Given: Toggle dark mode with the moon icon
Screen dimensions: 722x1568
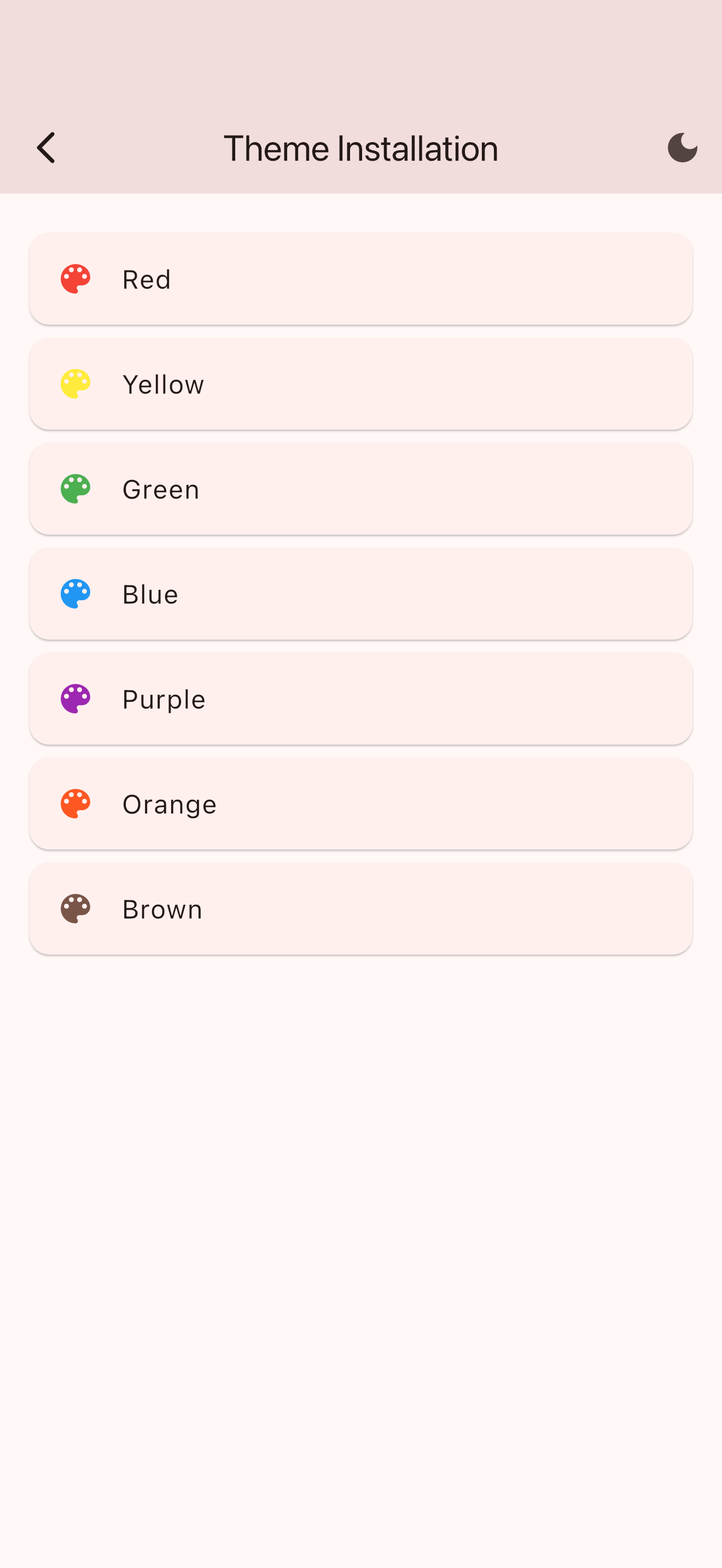Looking at the screenshot, I should tap(682, 147).
